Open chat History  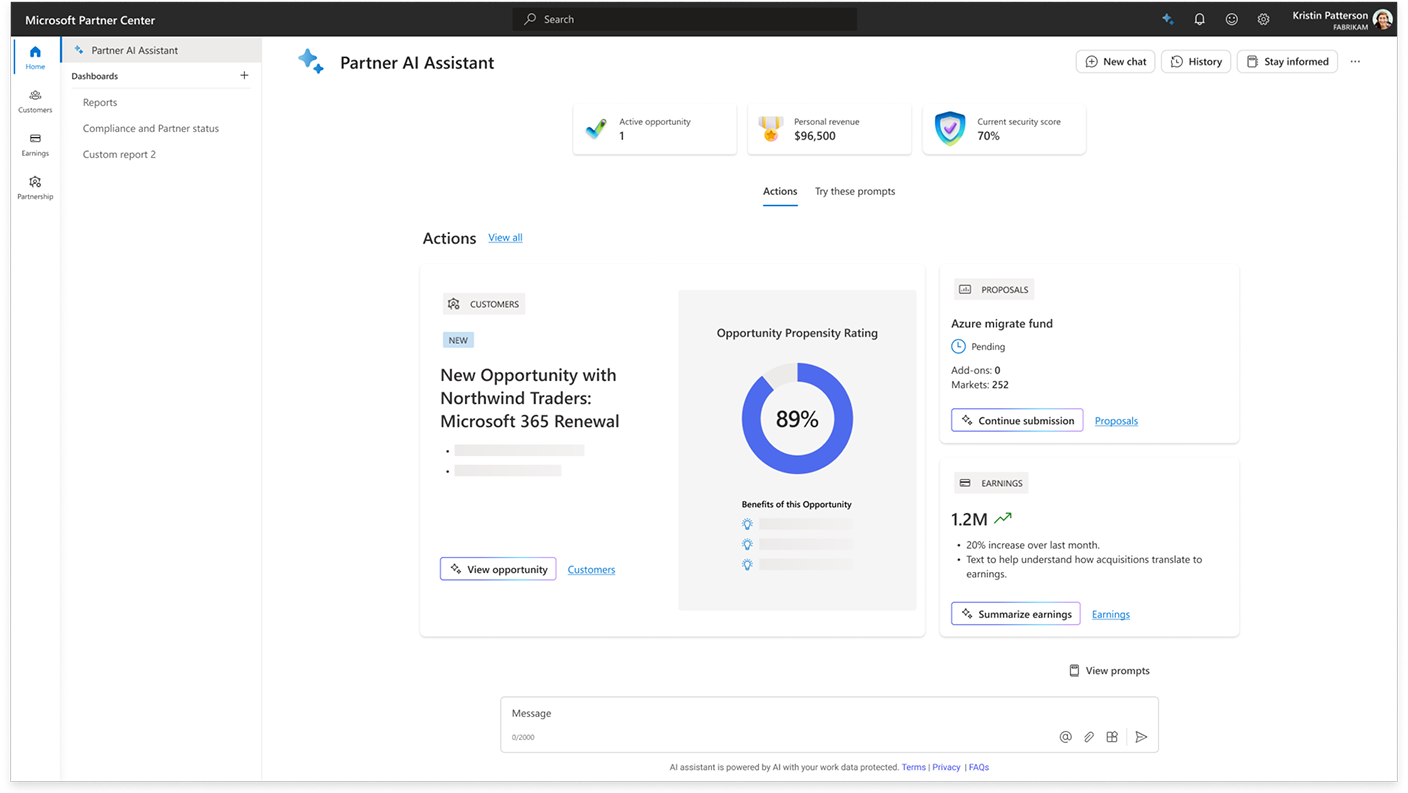click(x=1196, y=62)
